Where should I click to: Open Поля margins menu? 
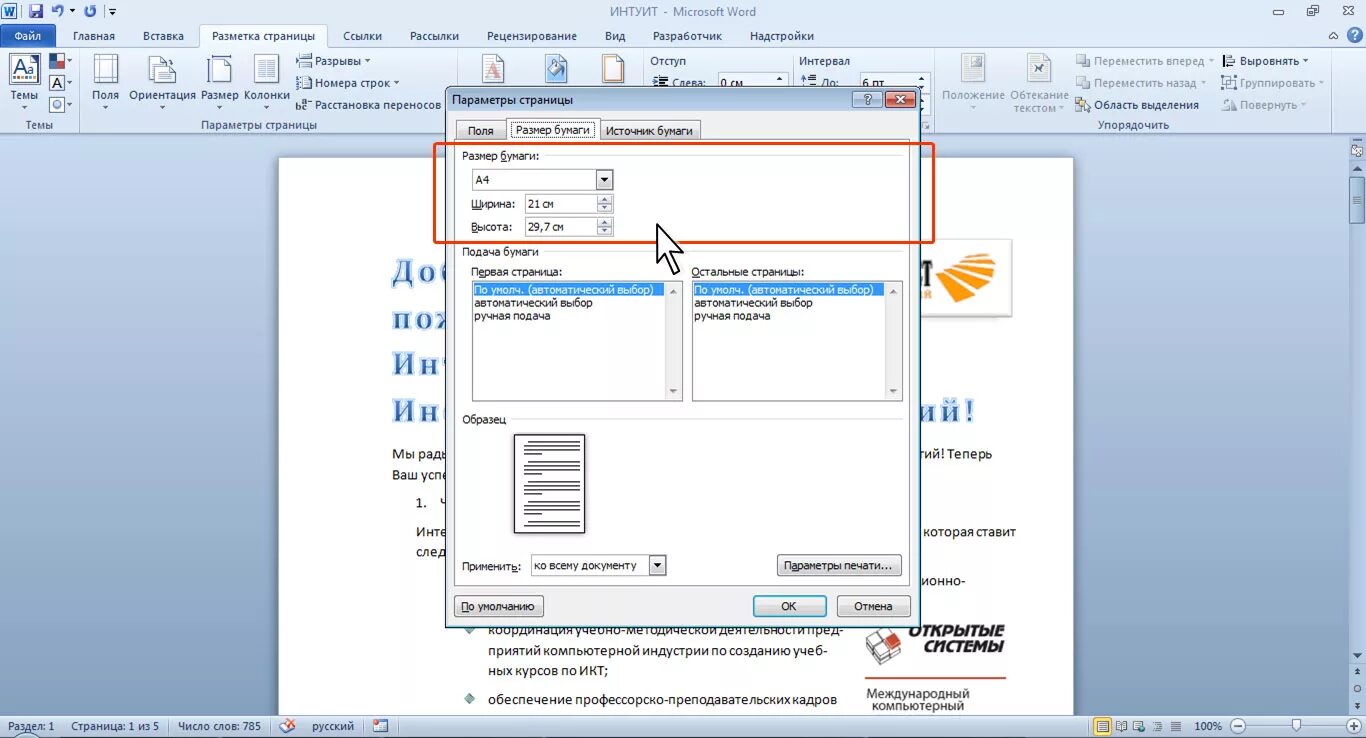(105, 82)
